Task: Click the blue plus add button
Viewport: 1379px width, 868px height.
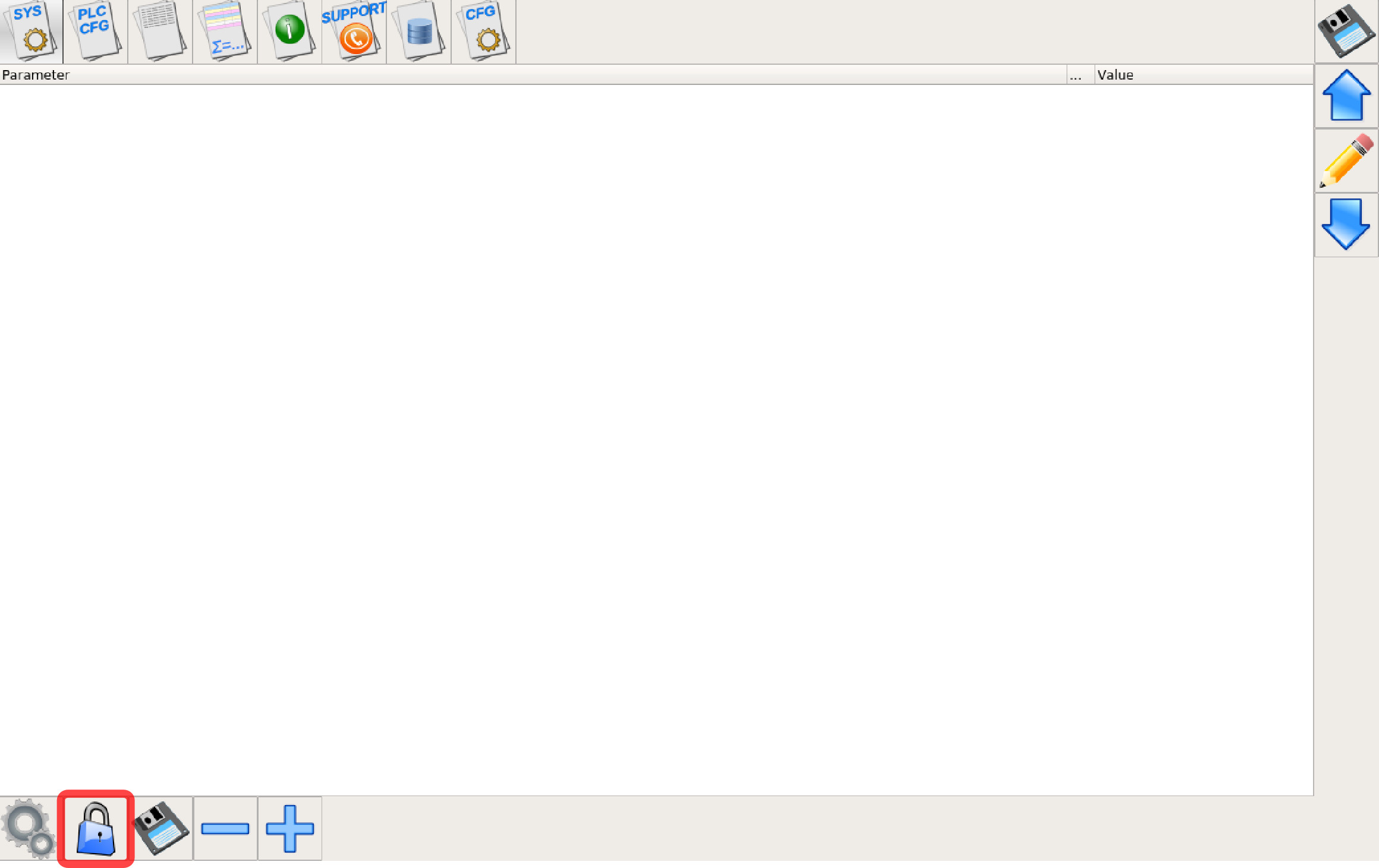Action: (x=289, y=828)
